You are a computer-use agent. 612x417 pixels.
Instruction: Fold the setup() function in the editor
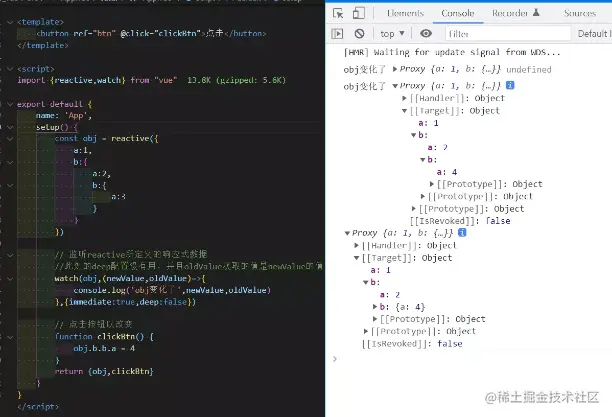(10, 127)
